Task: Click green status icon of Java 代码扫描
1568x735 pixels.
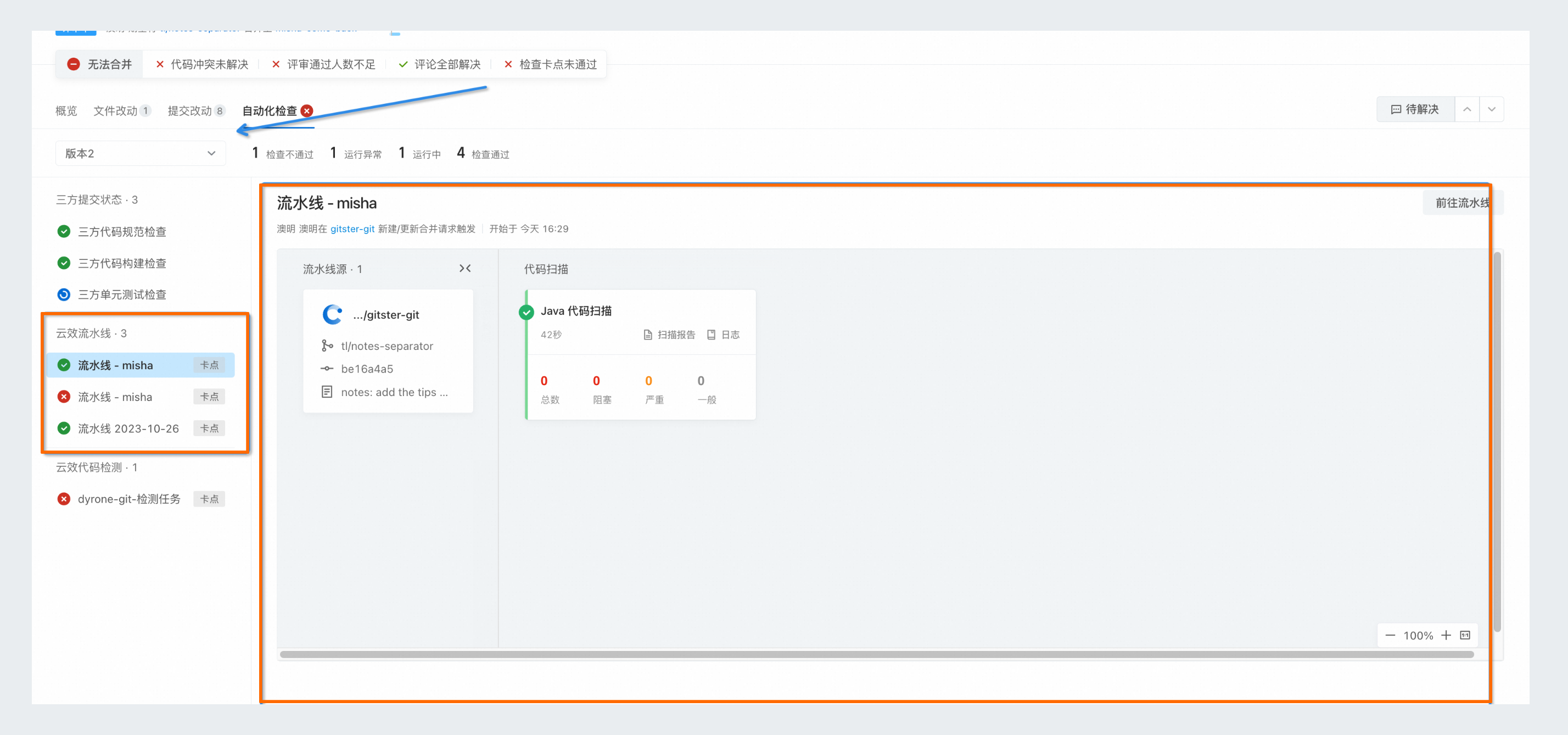Action: click(x=527, y=313)
